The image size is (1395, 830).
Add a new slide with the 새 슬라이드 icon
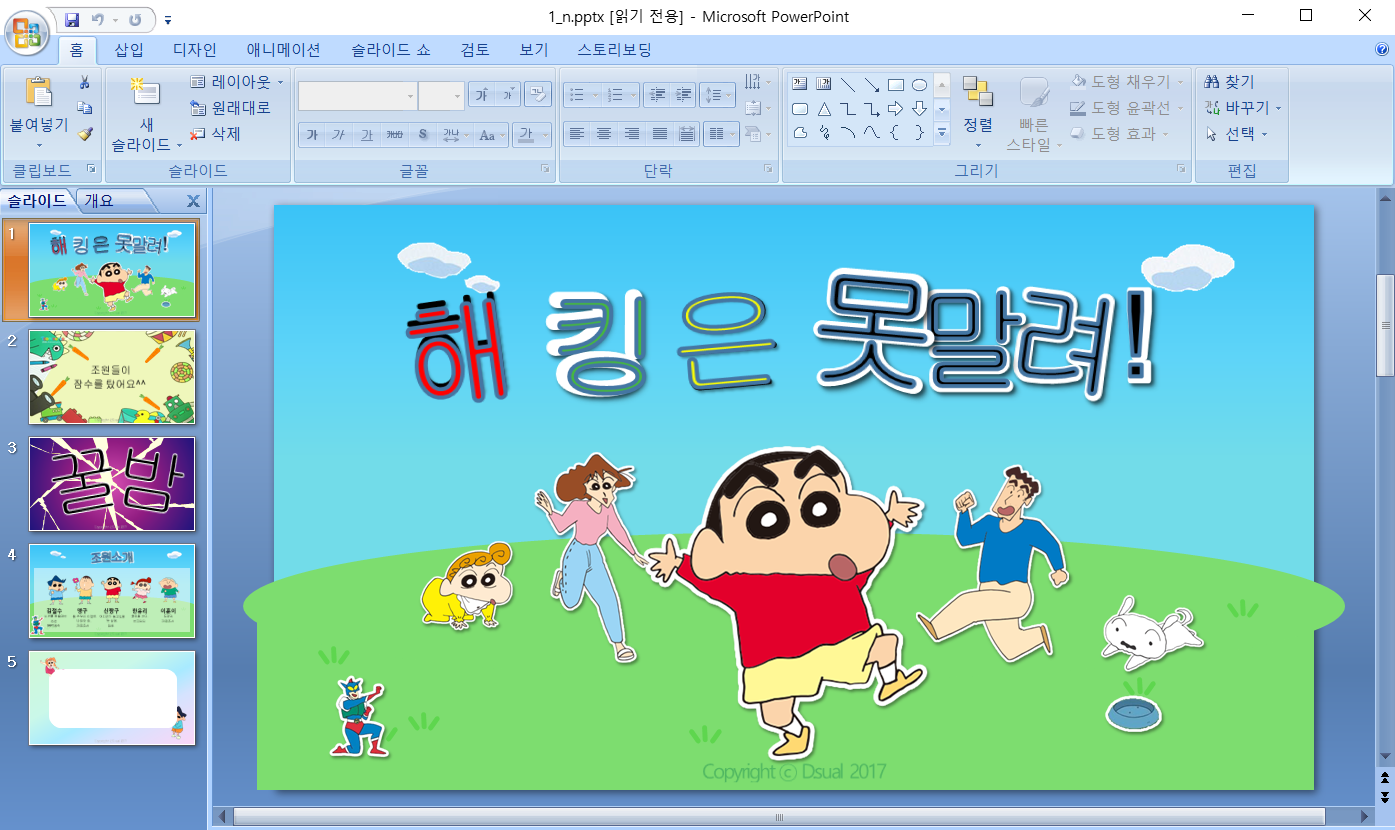click(x=145, y=92)
